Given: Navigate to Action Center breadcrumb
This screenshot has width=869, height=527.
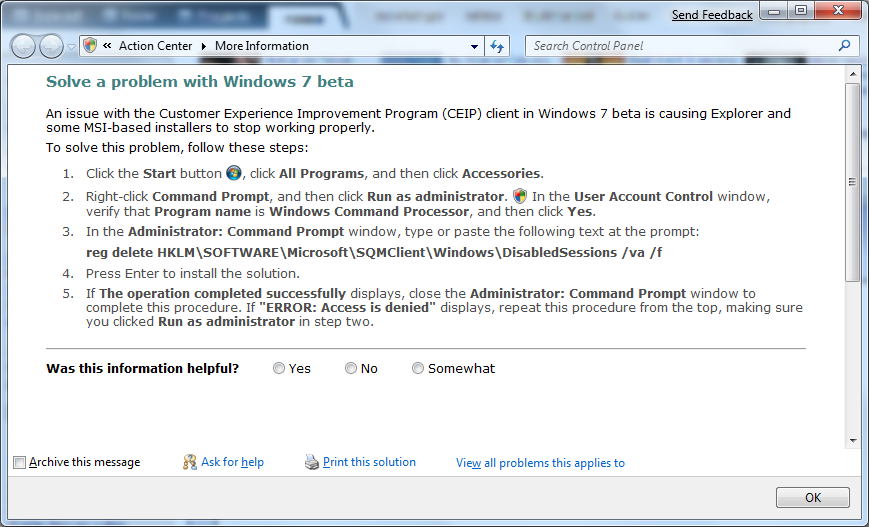Looking at the screenshot, I should point(155,46).
